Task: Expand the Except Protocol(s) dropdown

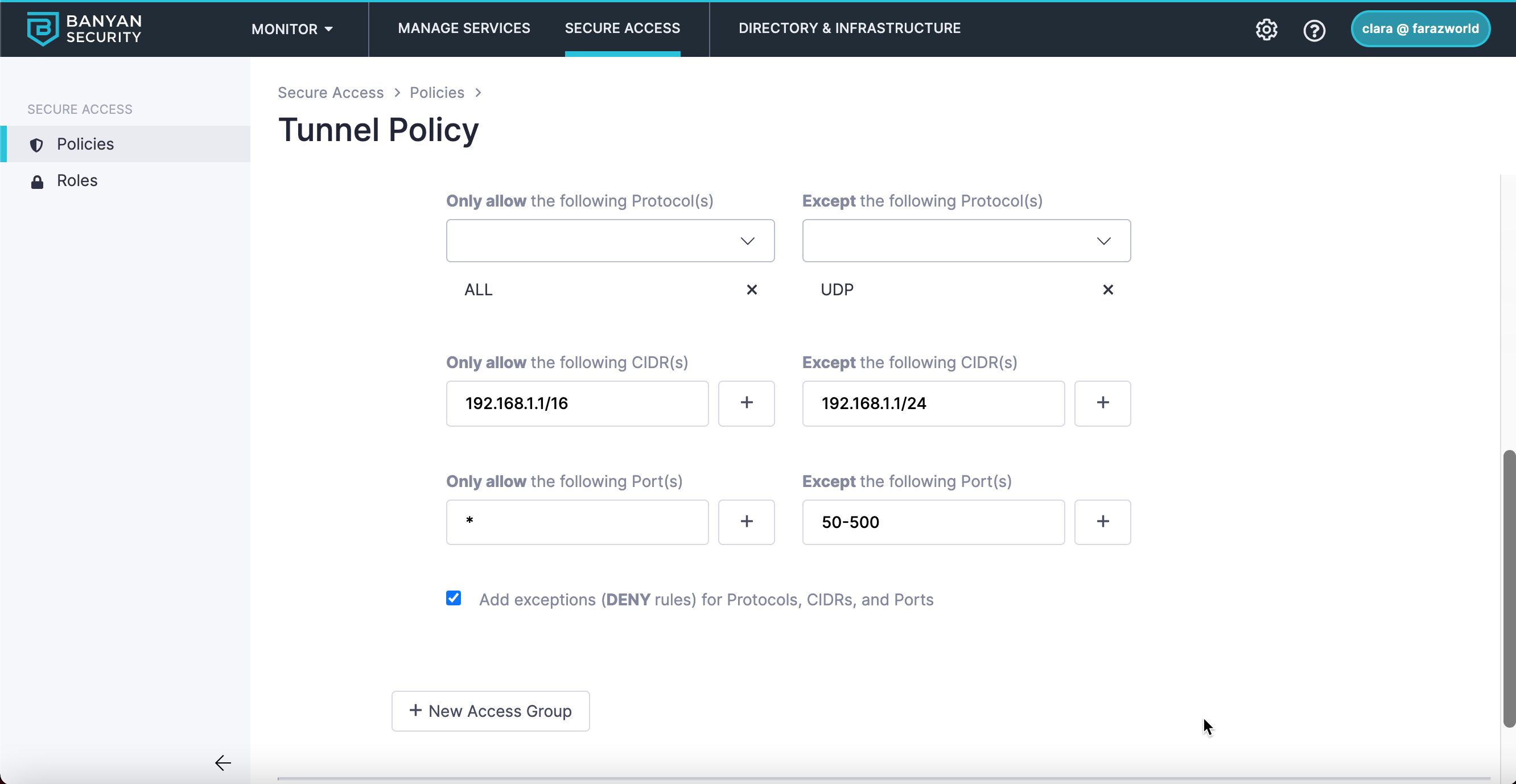Action: click(966, 241)
